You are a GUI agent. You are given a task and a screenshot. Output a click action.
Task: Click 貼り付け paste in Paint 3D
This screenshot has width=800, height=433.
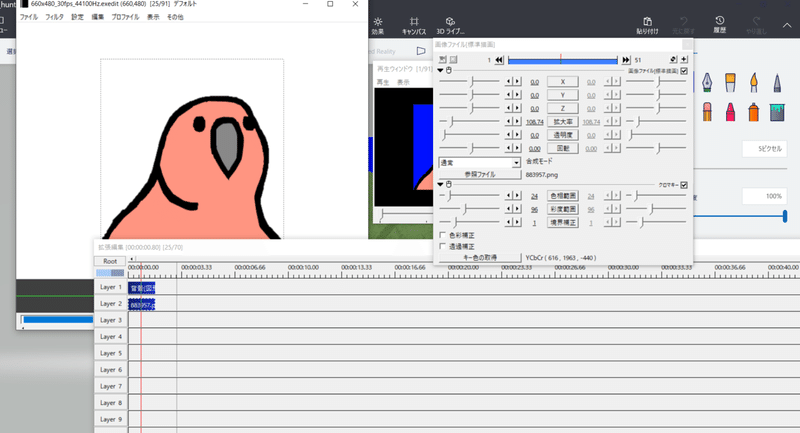pos(647,26)
